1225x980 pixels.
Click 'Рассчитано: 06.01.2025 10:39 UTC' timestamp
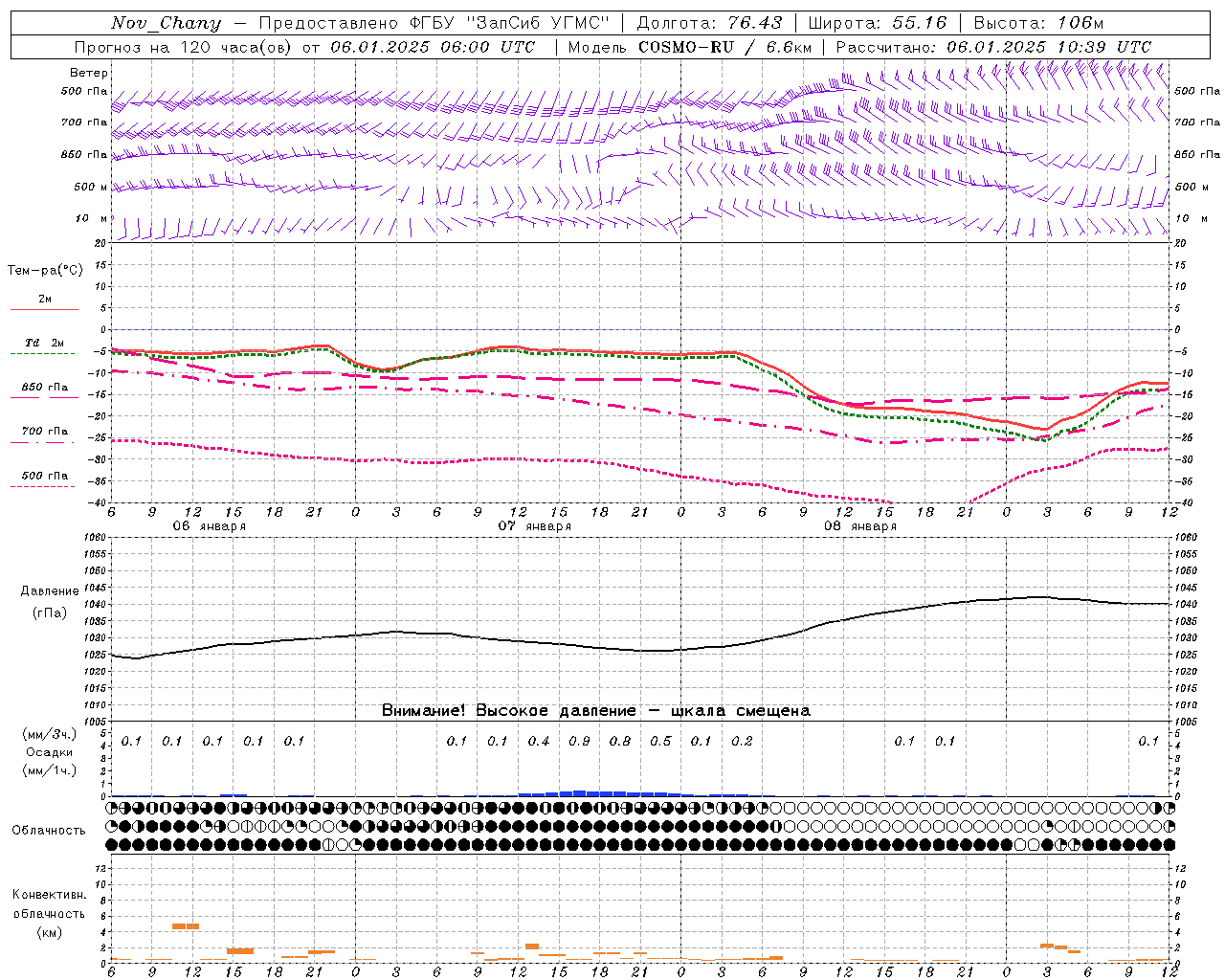tap(993, 47)
